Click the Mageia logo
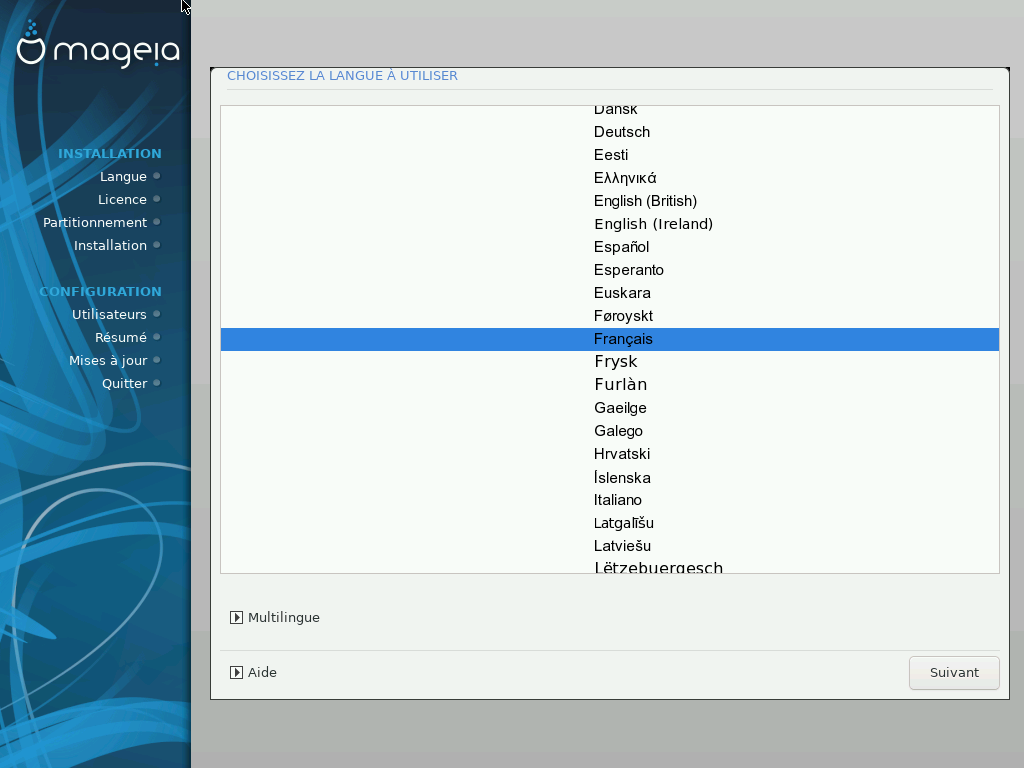1024x768 pixels. click(x=98, y=44)
